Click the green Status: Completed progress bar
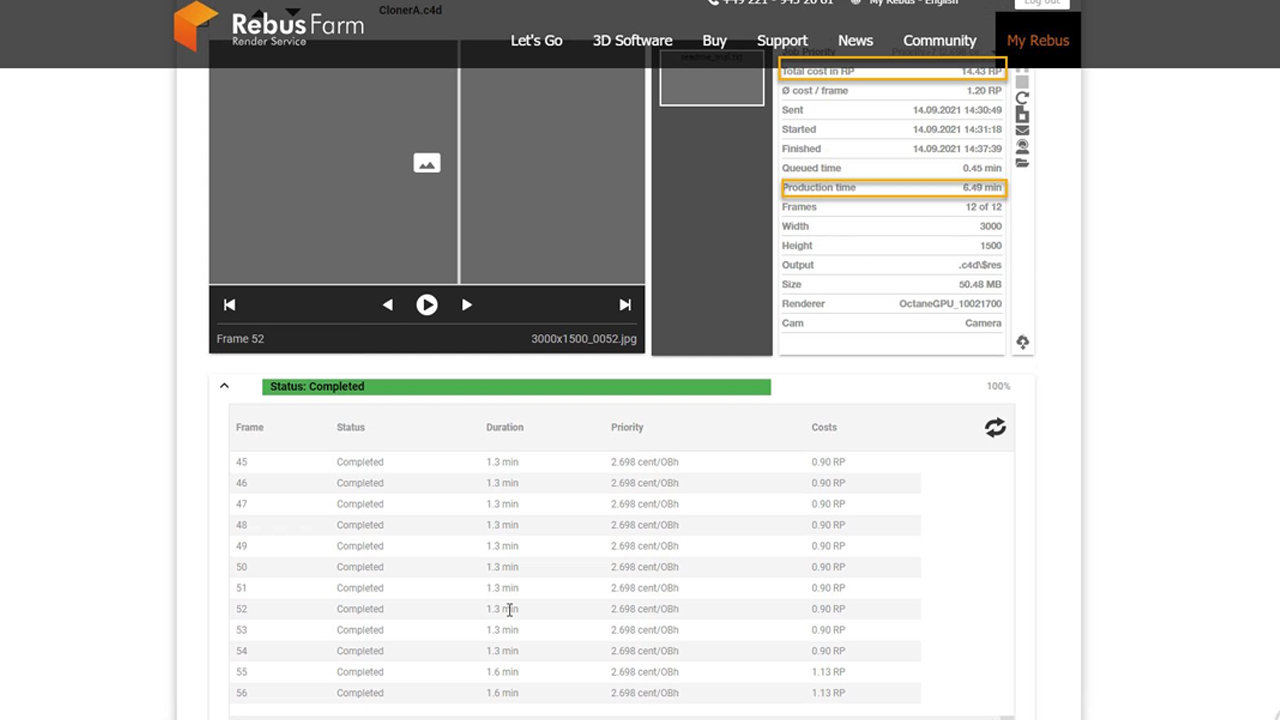Screen dimensions: 1280x720 [516, 387]
